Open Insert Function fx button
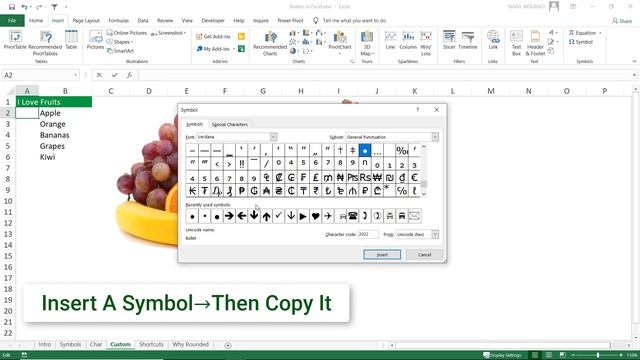Image resolution: width=640 pixels, height=360 pixels. (129, 75)
